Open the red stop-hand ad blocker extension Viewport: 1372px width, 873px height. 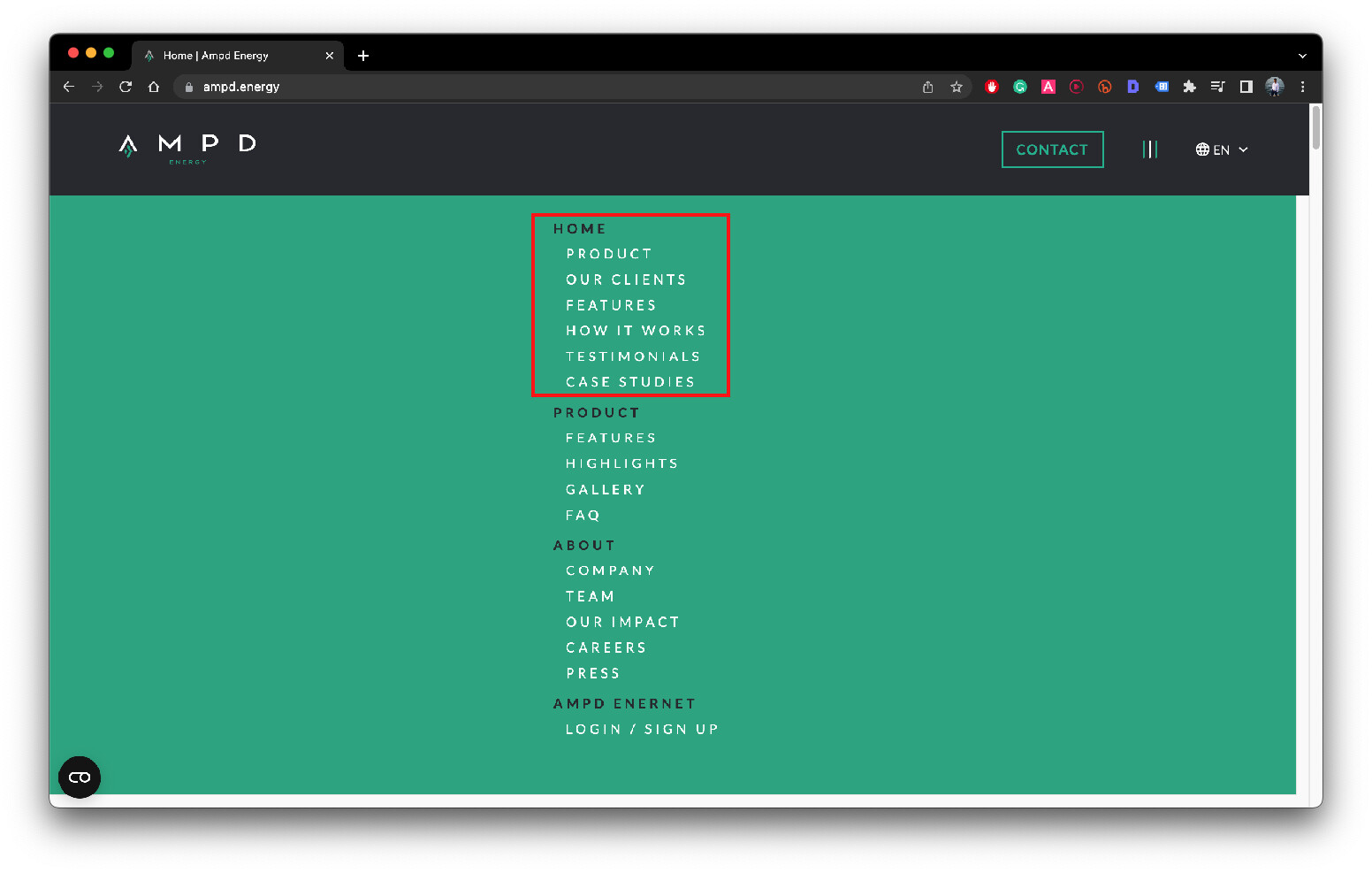coord(992,87)
